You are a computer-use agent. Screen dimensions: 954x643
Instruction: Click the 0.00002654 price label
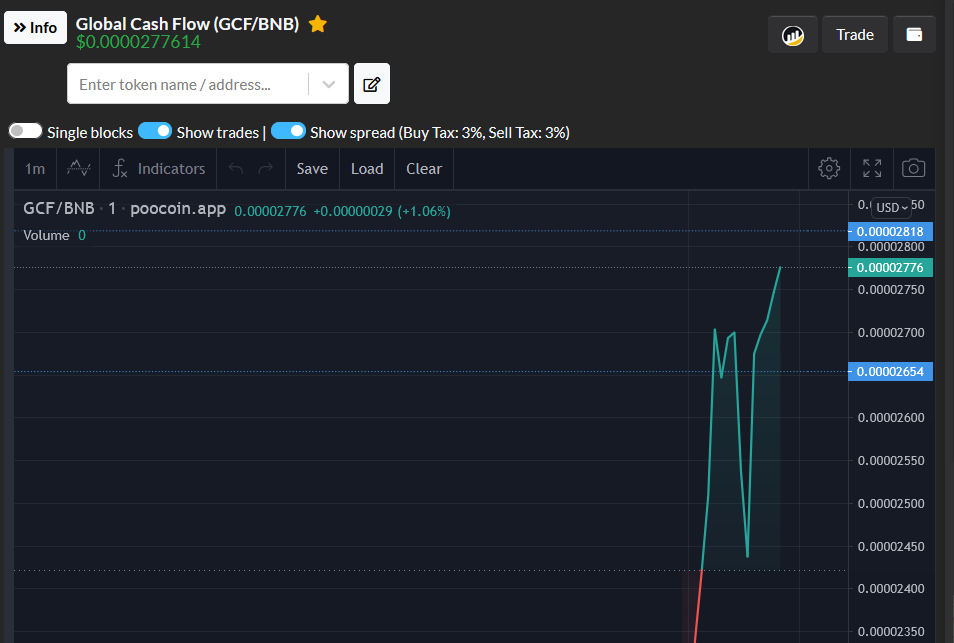click(890, 372)
